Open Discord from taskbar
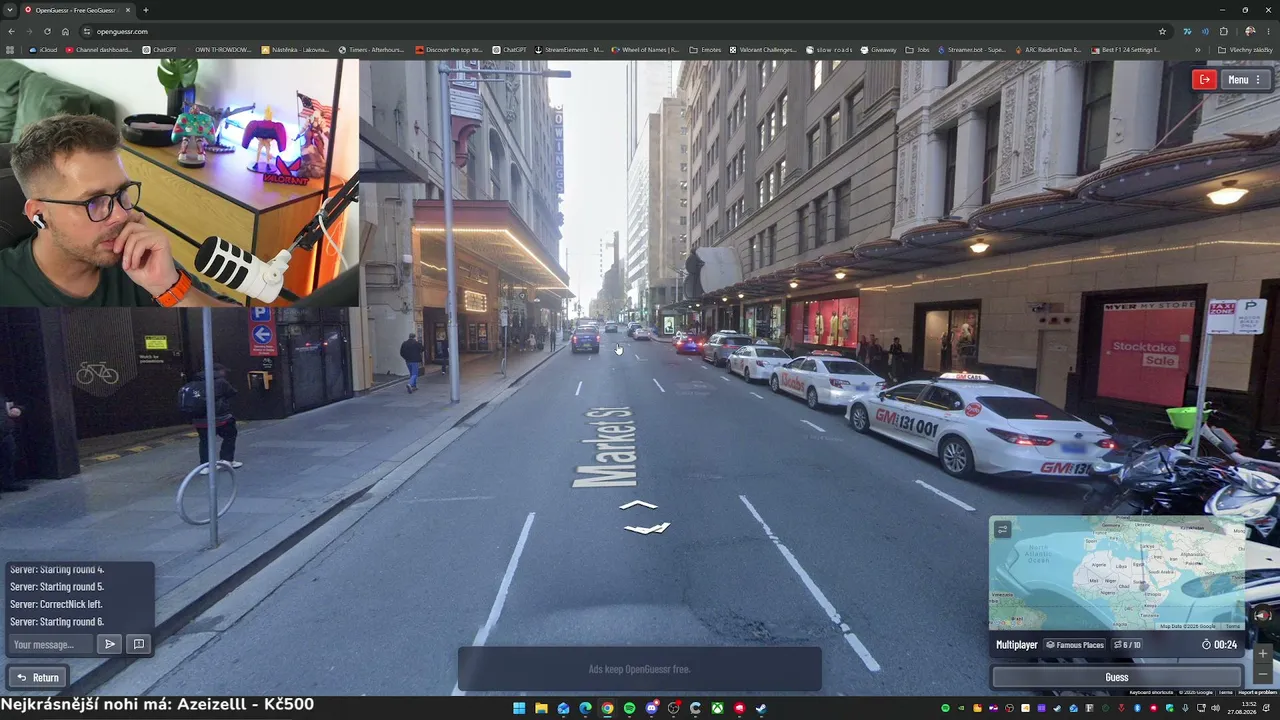Screen dimensions: 1280x720 tap(651, 708)
